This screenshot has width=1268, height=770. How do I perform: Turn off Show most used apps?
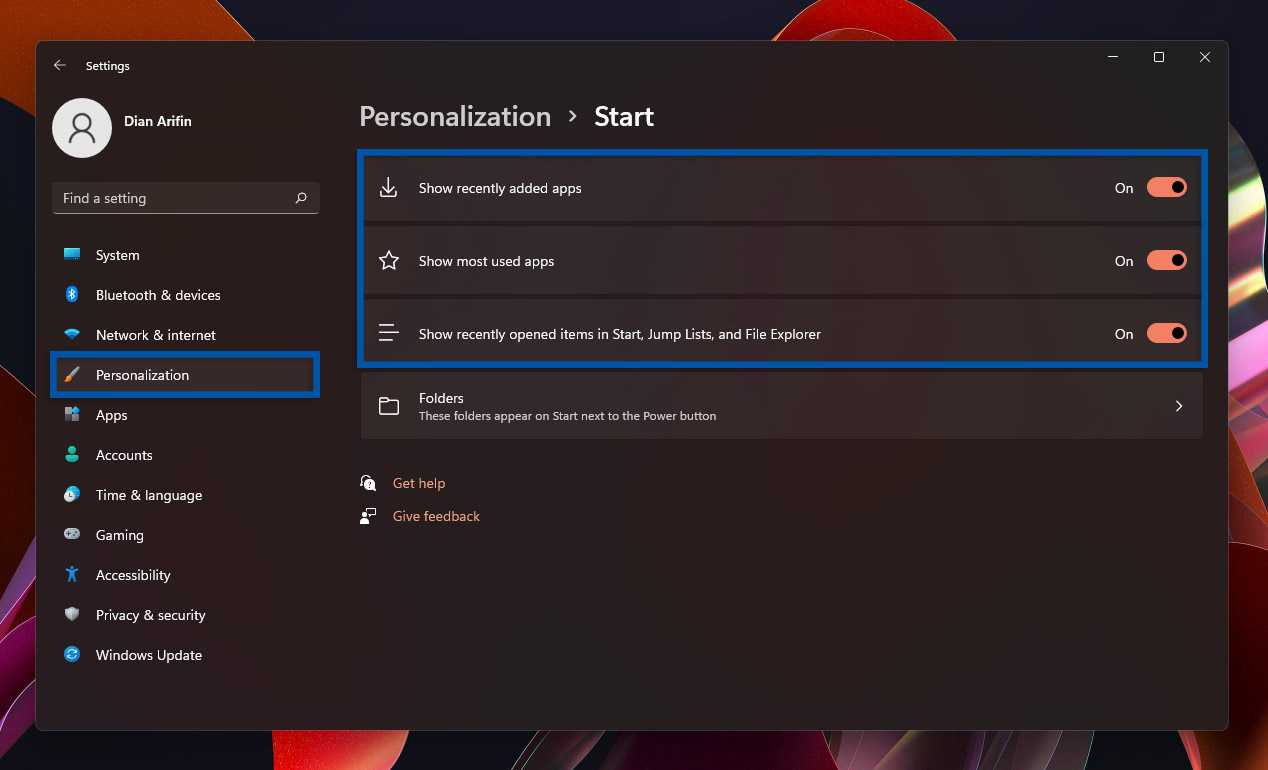pyautogui.click(x=1167, y=260)
